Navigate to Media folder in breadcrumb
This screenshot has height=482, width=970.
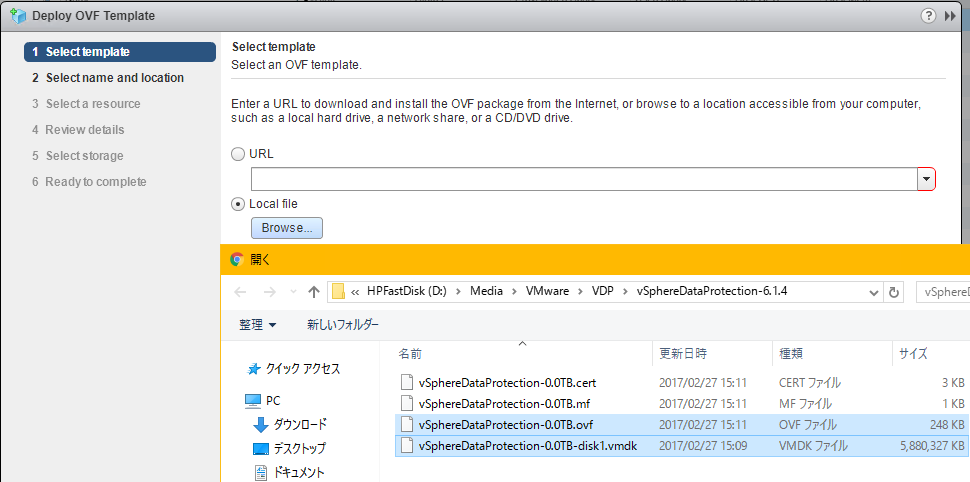point(486,291)
